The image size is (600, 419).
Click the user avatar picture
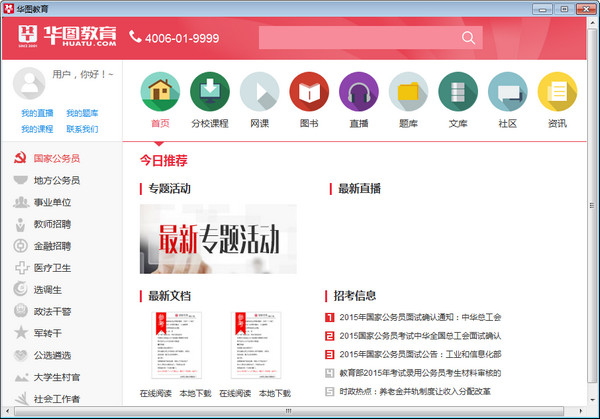(x=32, y=82)
